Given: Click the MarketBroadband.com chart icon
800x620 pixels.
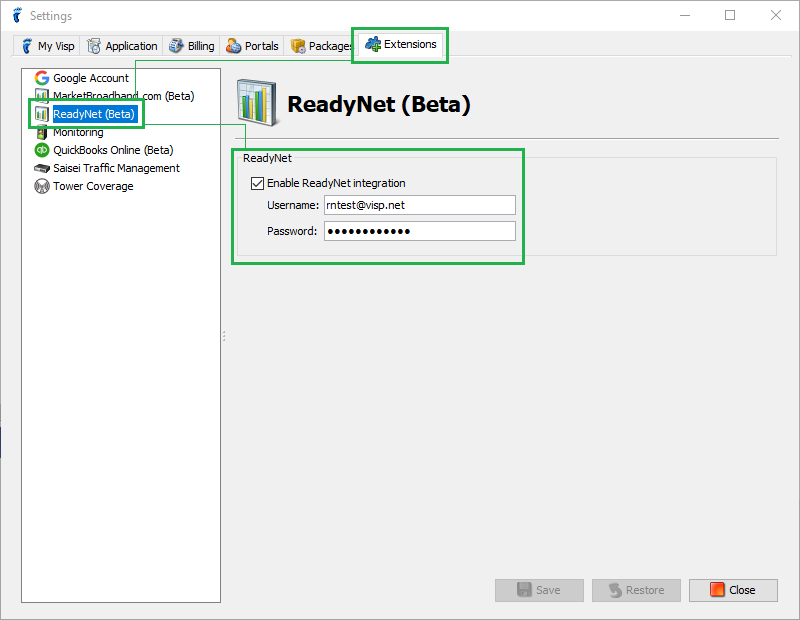Looking at the screenshot, I should (x=42, y=95).
